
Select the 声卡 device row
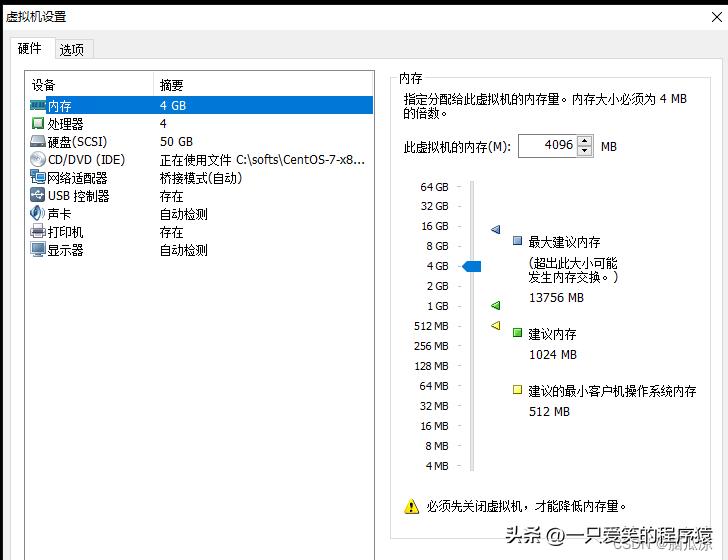pos(201,214)
